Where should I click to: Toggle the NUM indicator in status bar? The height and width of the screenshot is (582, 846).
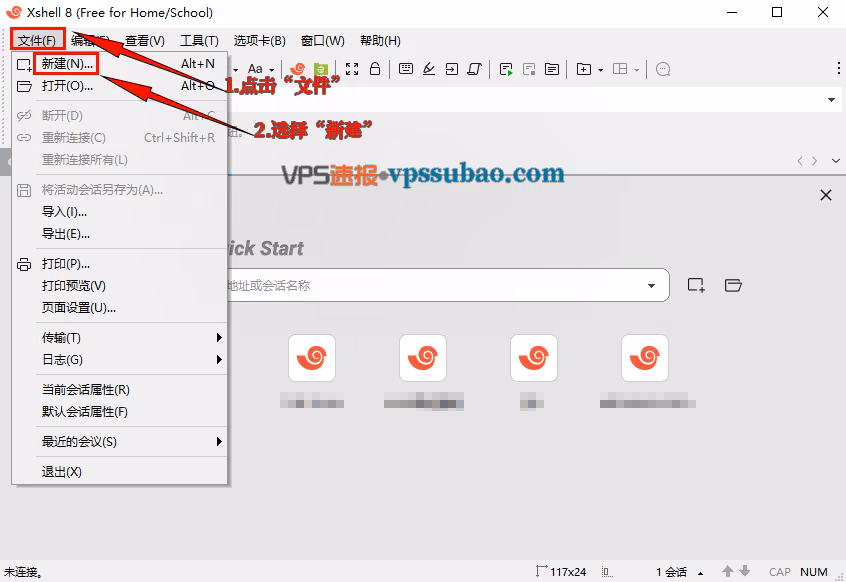[x=815, y=572]
